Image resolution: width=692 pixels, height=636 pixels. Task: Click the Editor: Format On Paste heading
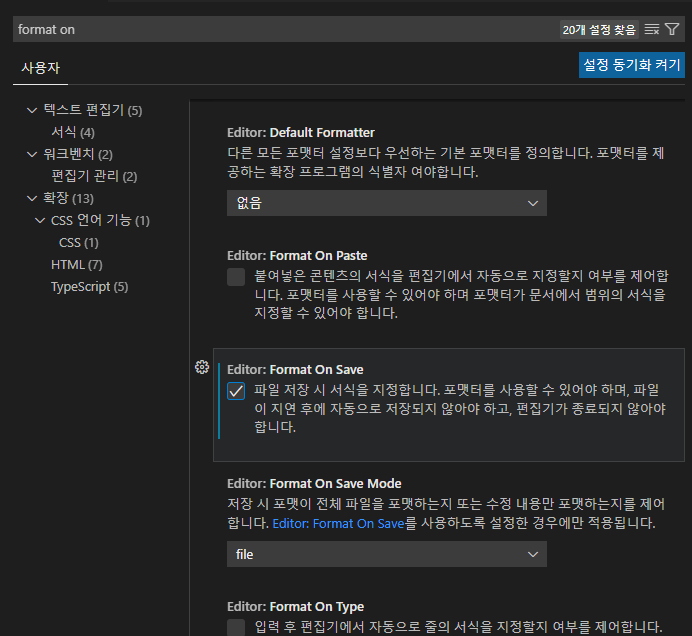[297, 256]
